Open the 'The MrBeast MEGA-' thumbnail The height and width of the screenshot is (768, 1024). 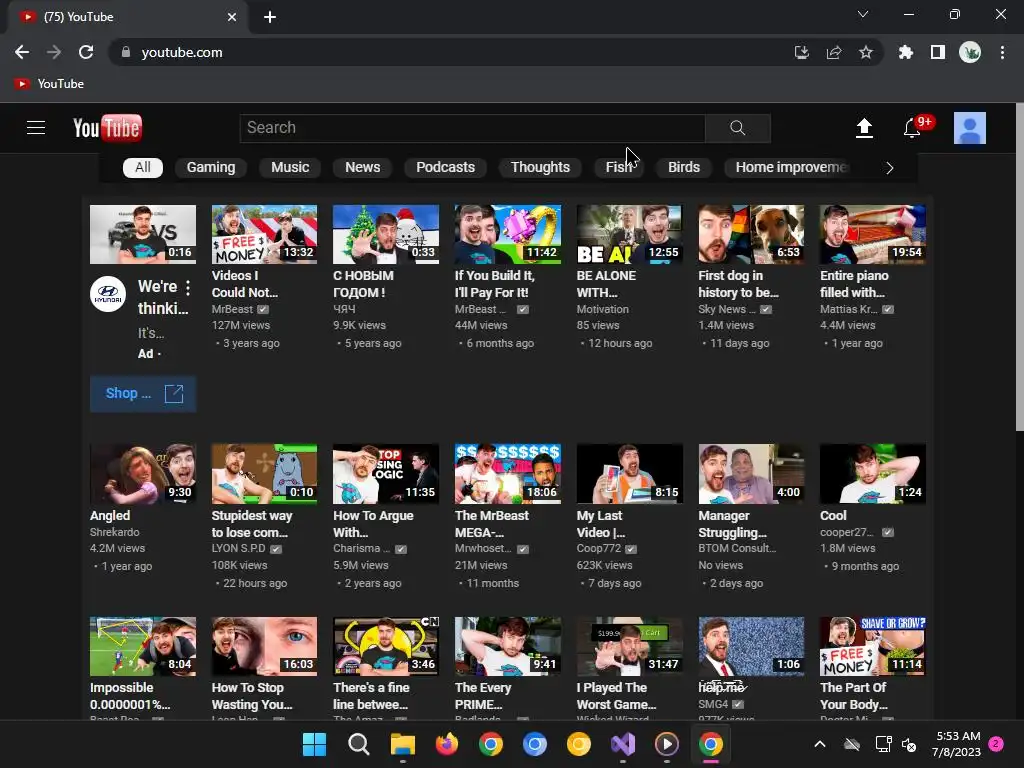(x=508, y=474)
